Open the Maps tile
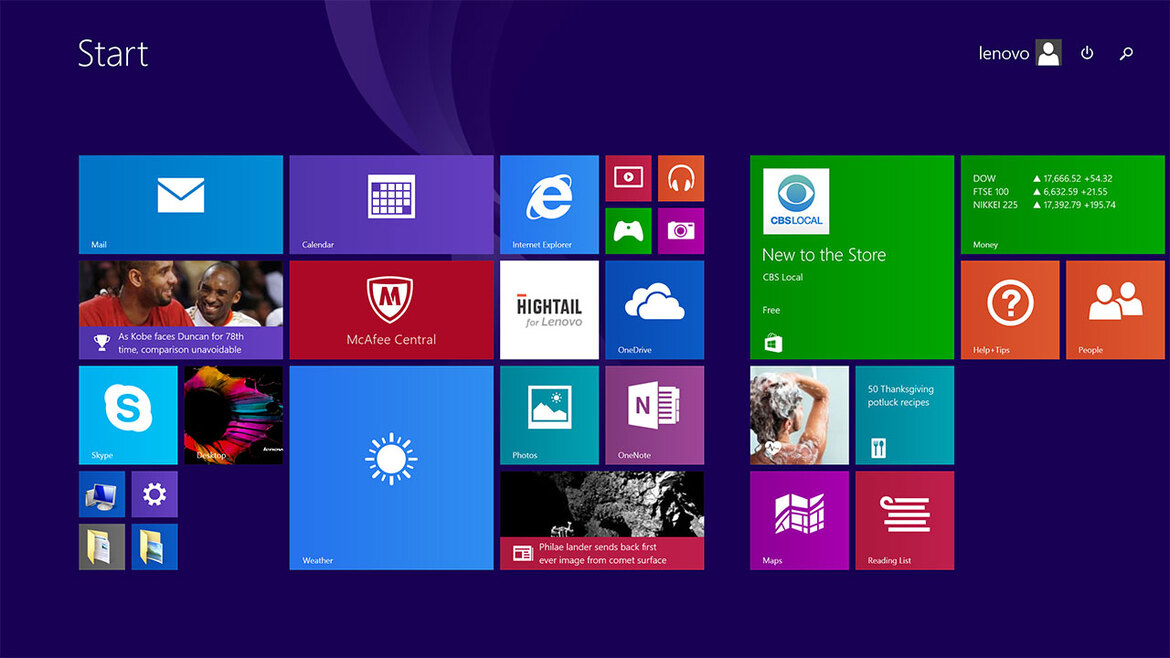 point(799,520)
